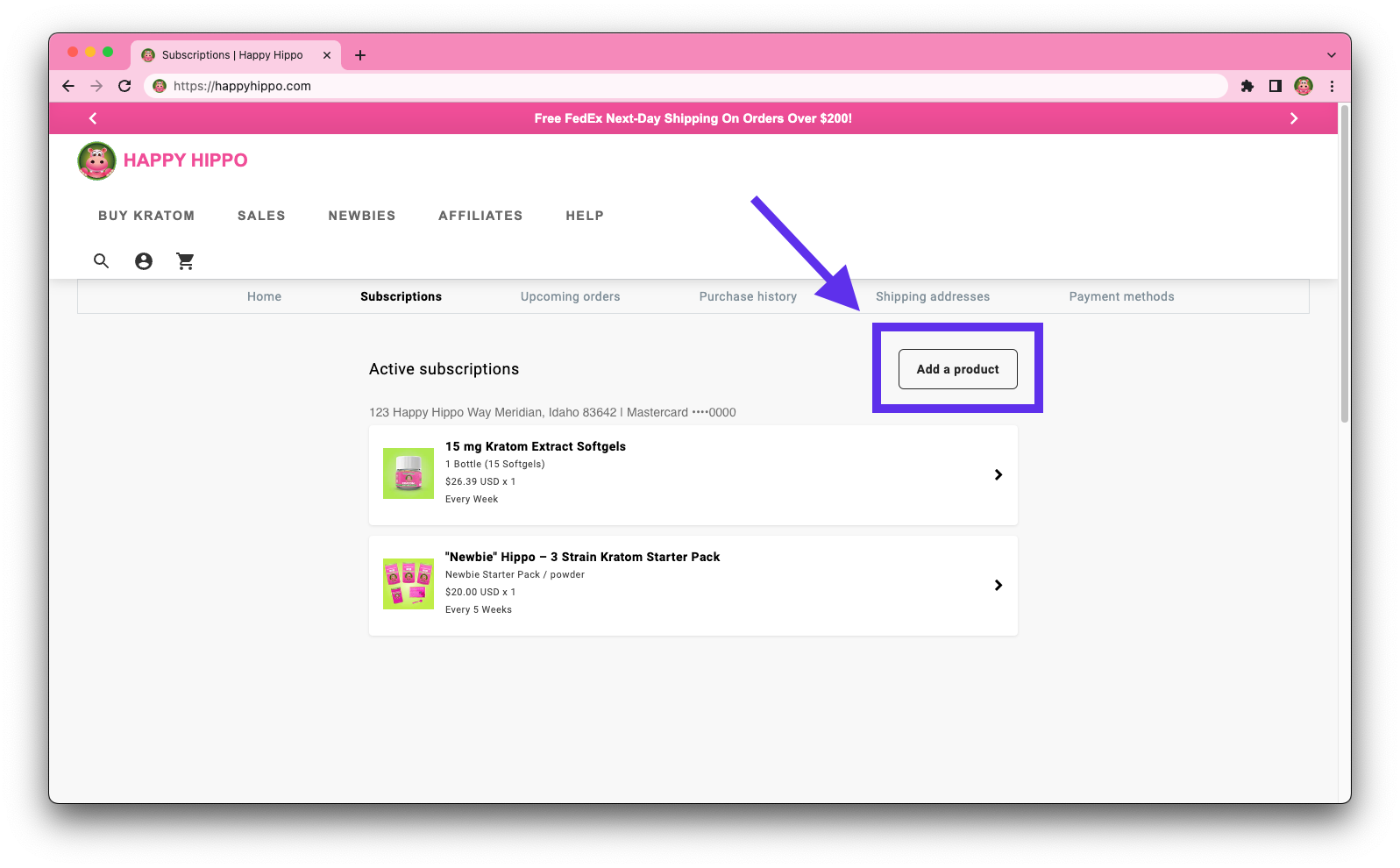Show next announcement banner message
The image size is (1400, 868).
click(1294, 118)
